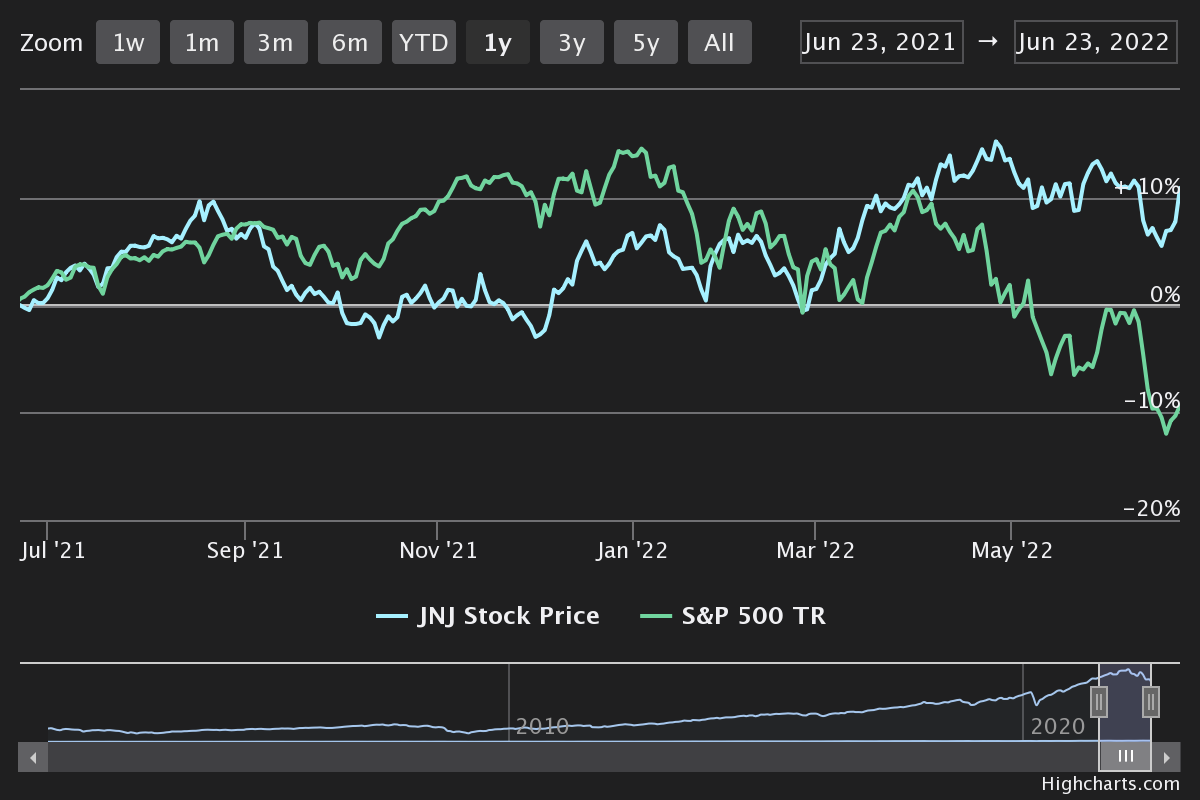Switch zoom to 6m

(x=350, y=43)
